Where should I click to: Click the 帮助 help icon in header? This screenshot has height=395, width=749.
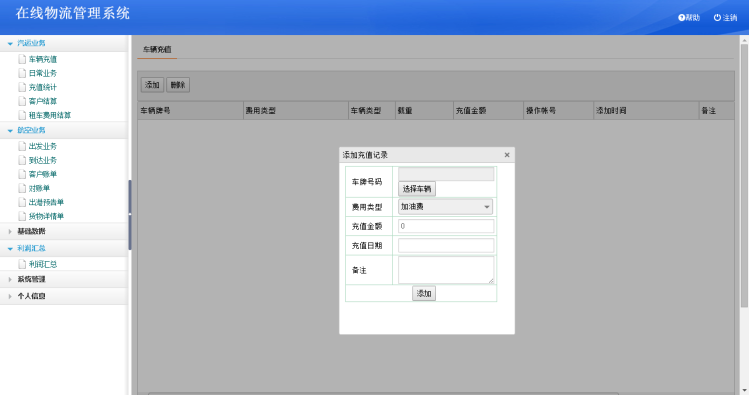[x=682, y=18]
